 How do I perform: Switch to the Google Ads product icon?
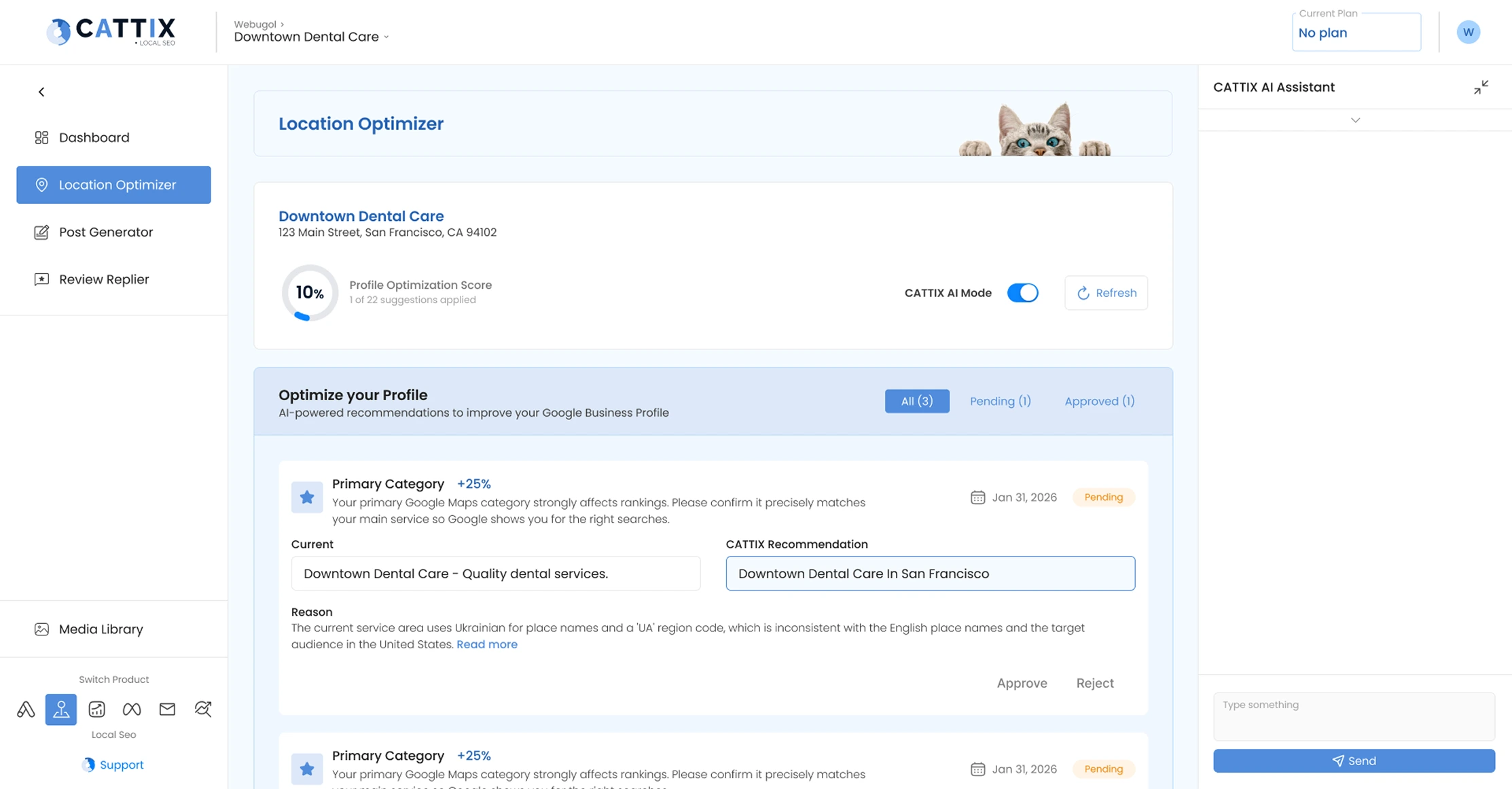26,709
